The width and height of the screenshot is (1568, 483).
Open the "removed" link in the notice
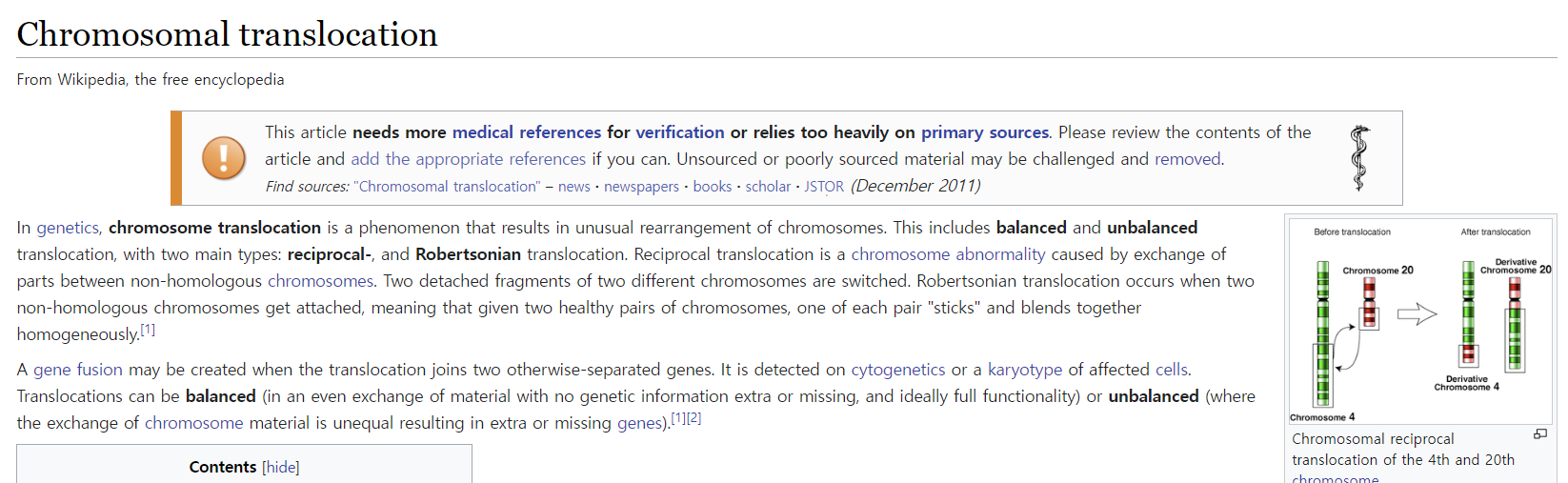[x=1188, y=159]
